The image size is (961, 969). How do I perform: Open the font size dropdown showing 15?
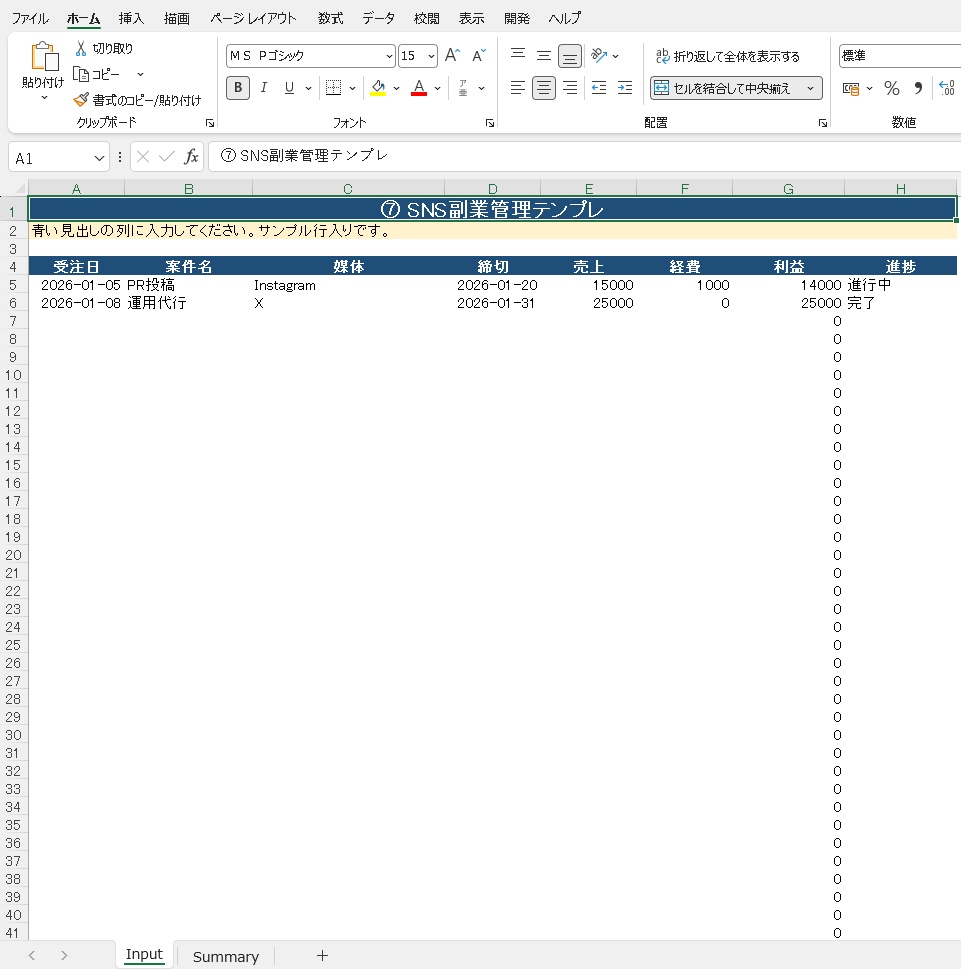(x=430, y=56)
